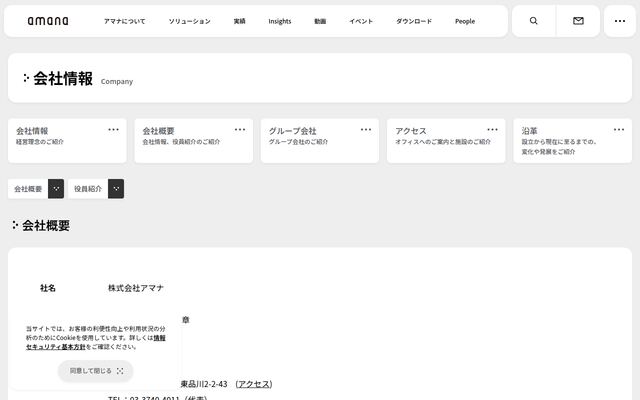Viewport: 640px width, 400px height.
Task: Open the 実績 menu item
Action: pos(239,21)
